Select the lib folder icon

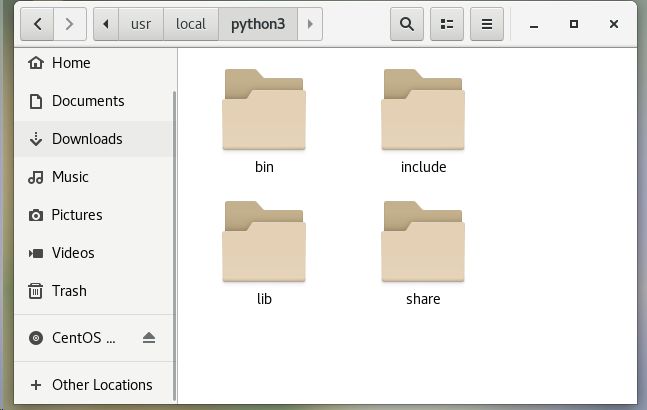(264, 241)
